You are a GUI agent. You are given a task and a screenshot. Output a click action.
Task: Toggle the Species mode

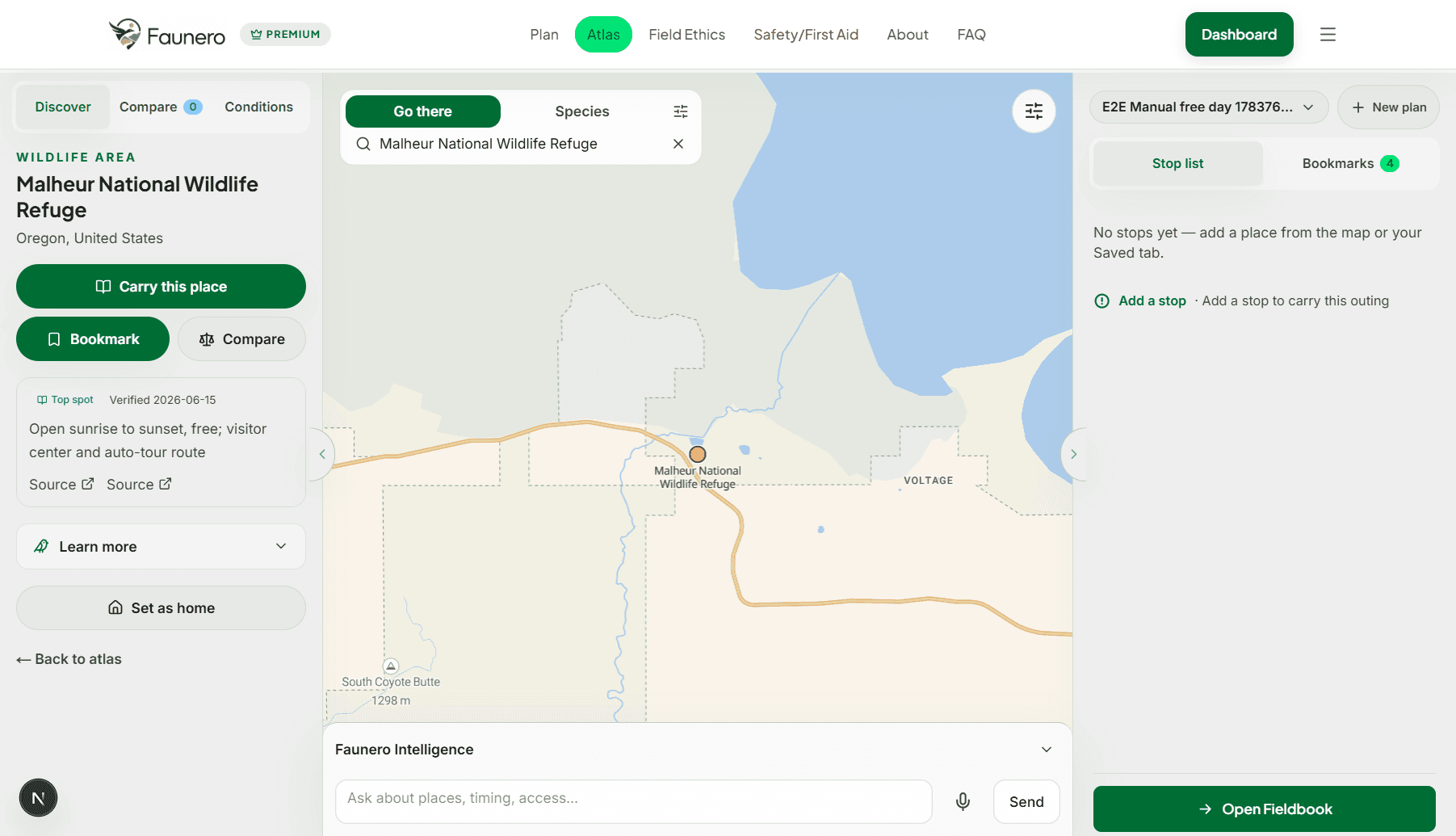pyautogui.click(x=582, y=111)
